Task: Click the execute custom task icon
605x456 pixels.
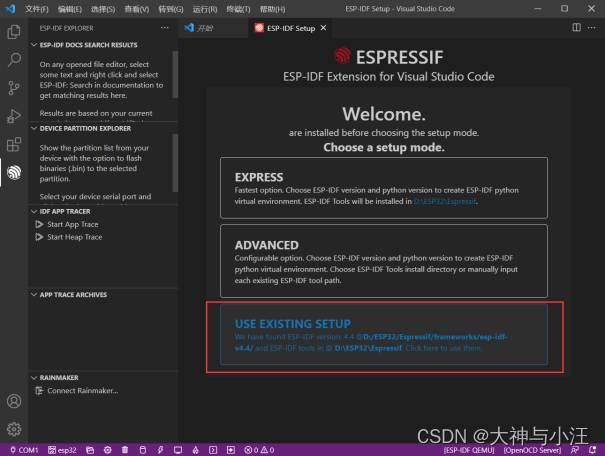Action: pyautogui.click(x=231, y=450)
